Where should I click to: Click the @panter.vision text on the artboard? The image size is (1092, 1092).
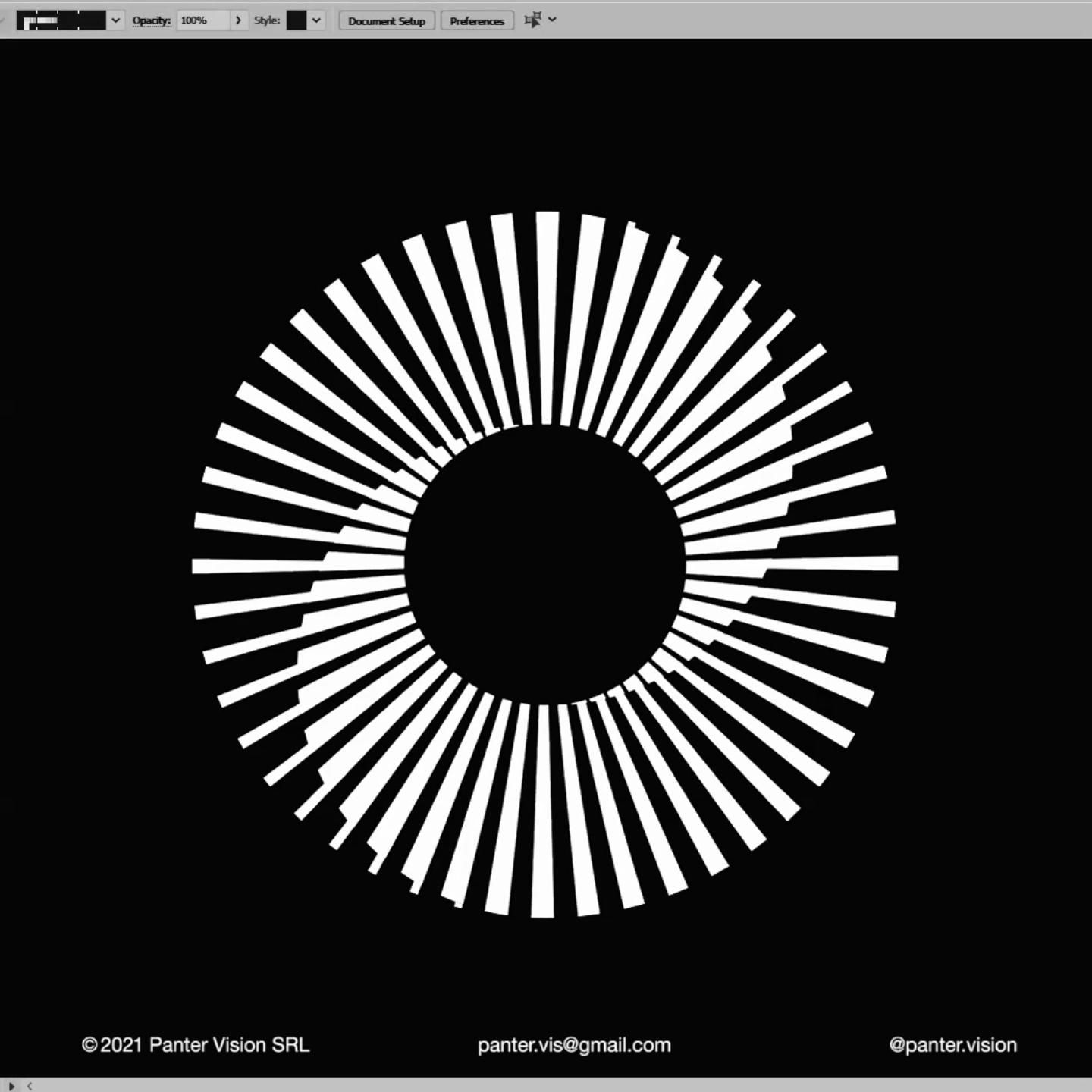point(952,1044)
